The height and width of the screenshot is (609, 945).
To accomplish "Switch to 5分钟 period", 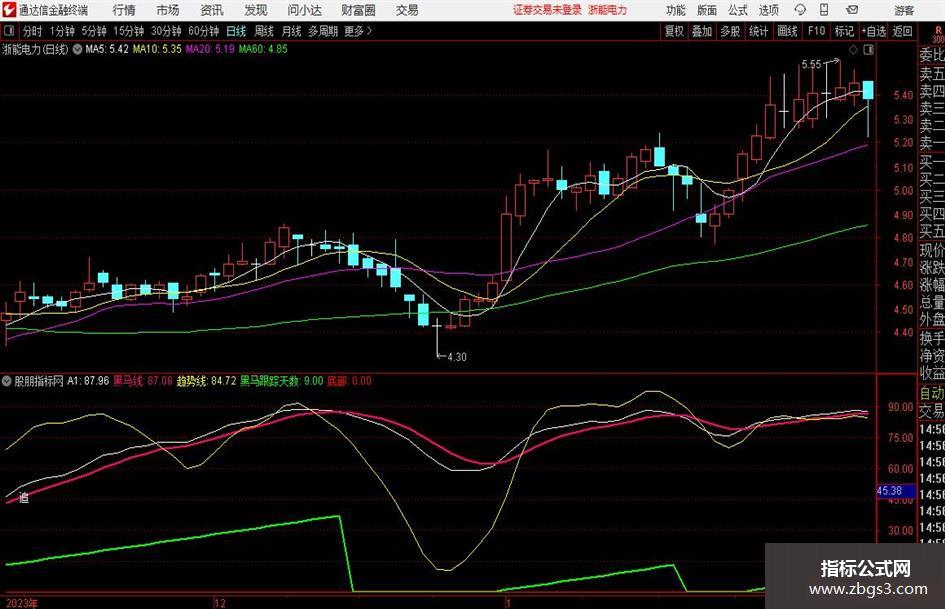I will coord(94,31).
